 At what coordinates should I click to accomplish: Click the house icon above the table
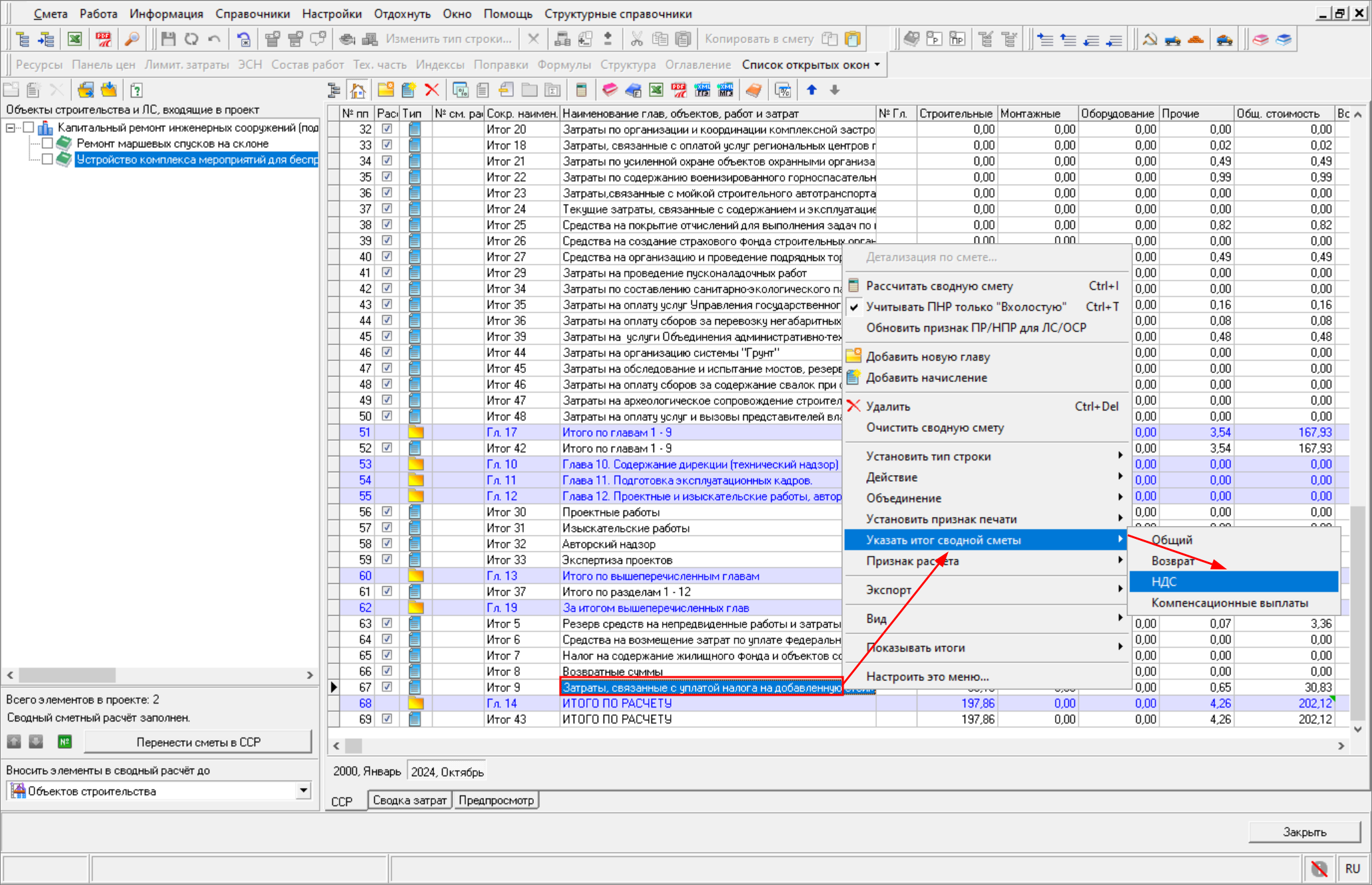[x=358, y=90]
